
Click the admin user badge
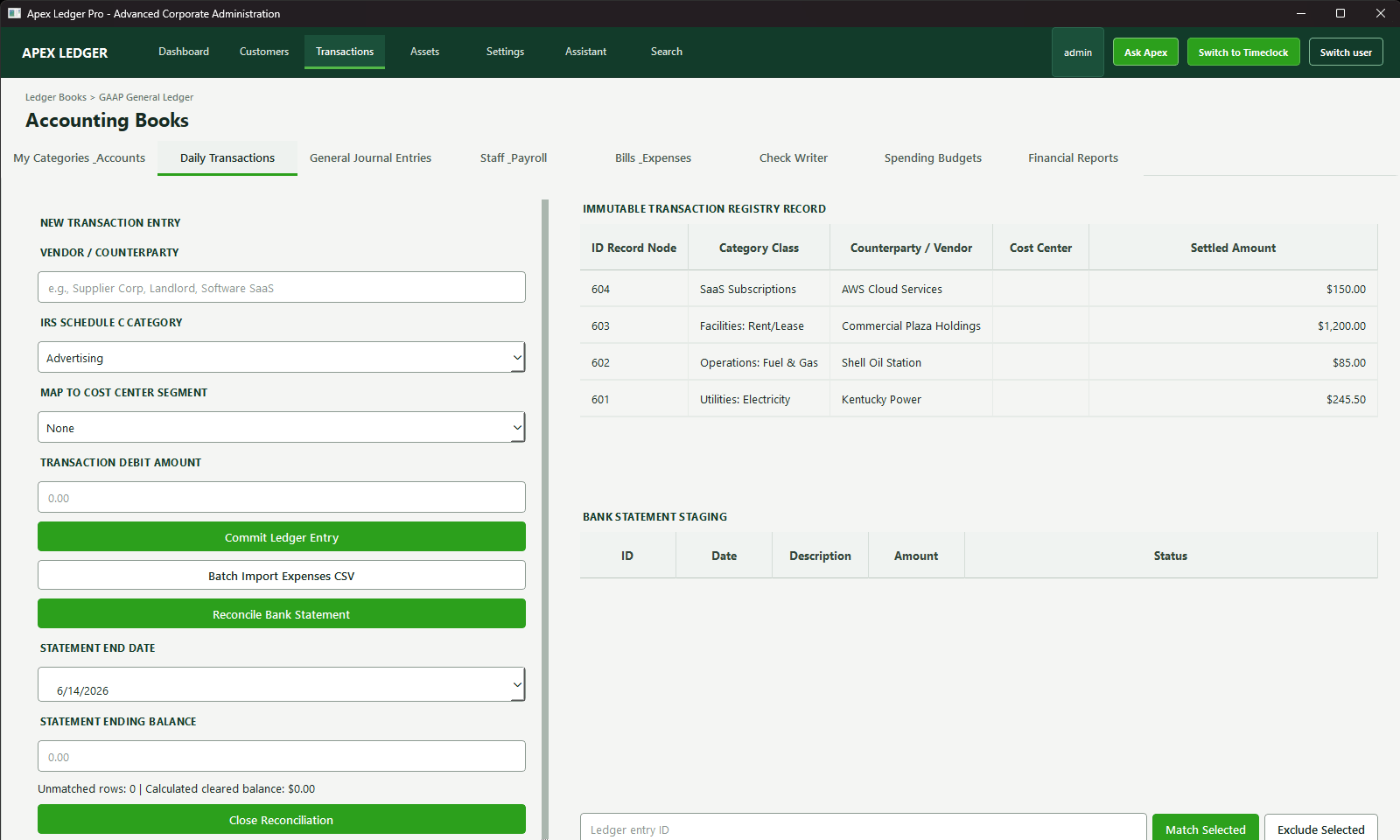[x=1078, y=52]
